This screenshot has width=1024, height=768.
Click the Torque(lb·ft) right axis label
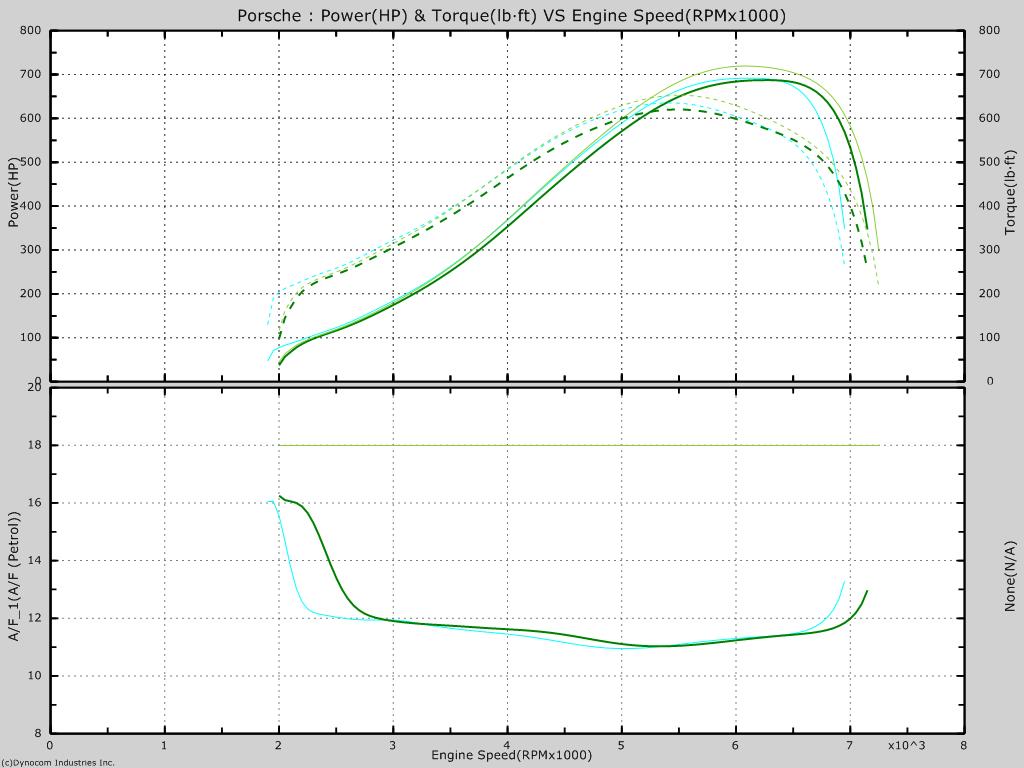click(x=1010, y=192)
